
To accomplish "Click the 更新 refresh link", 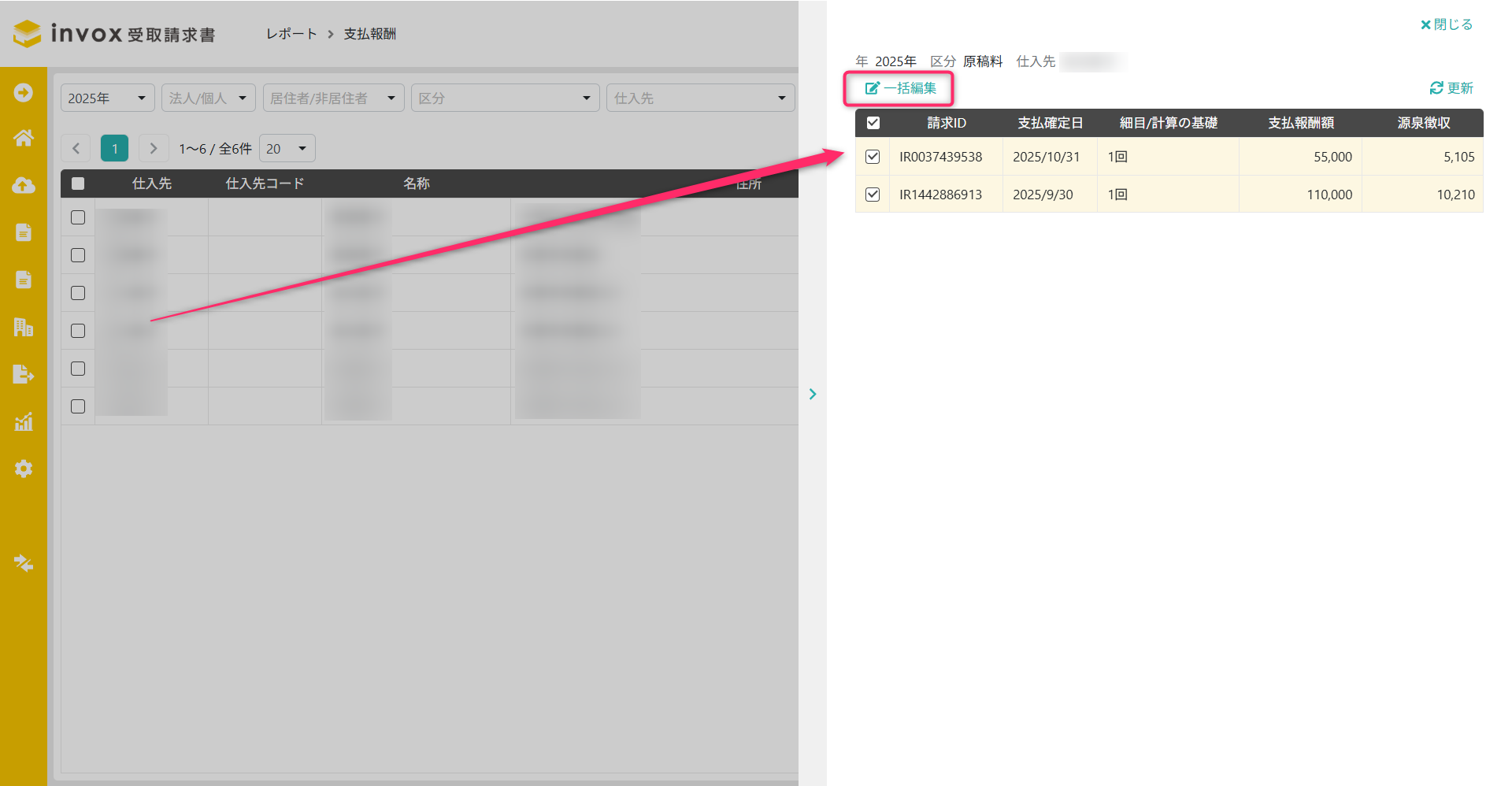I will (x=1451, y=88).
